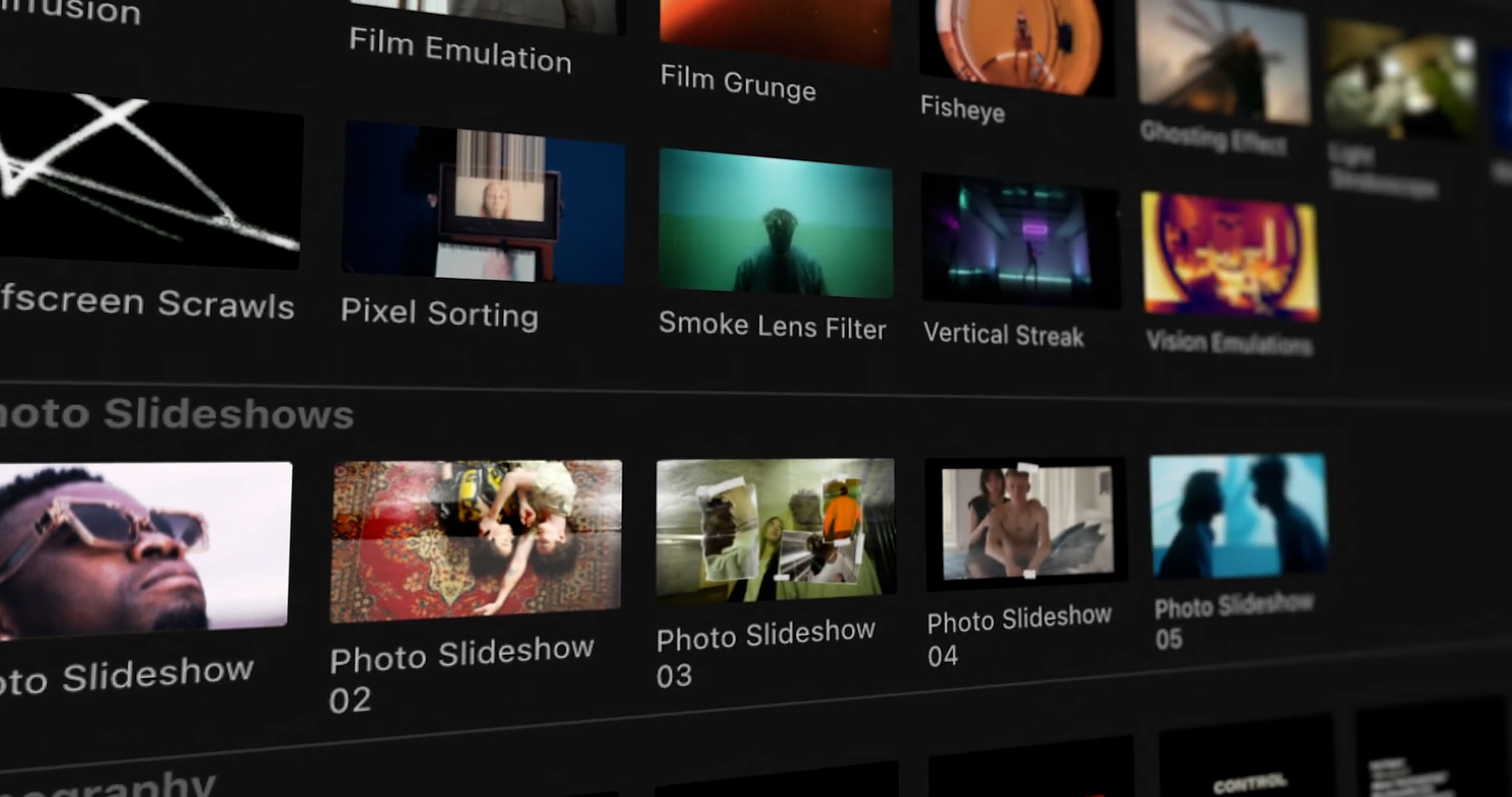1512x797 pixels.
Task: Open the CONTROL typography thumbnail
Action: [x=1247, y=764]
